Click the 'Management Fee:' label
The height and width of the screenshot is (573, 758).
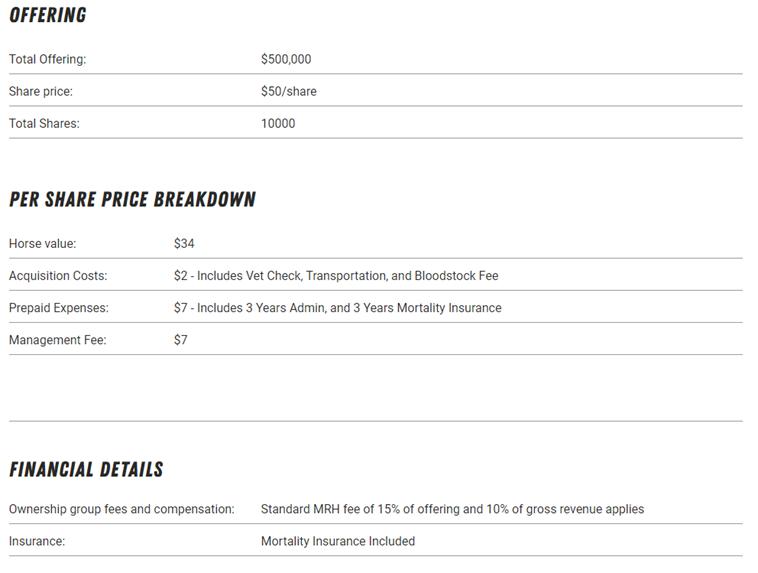tap(57, 340)
